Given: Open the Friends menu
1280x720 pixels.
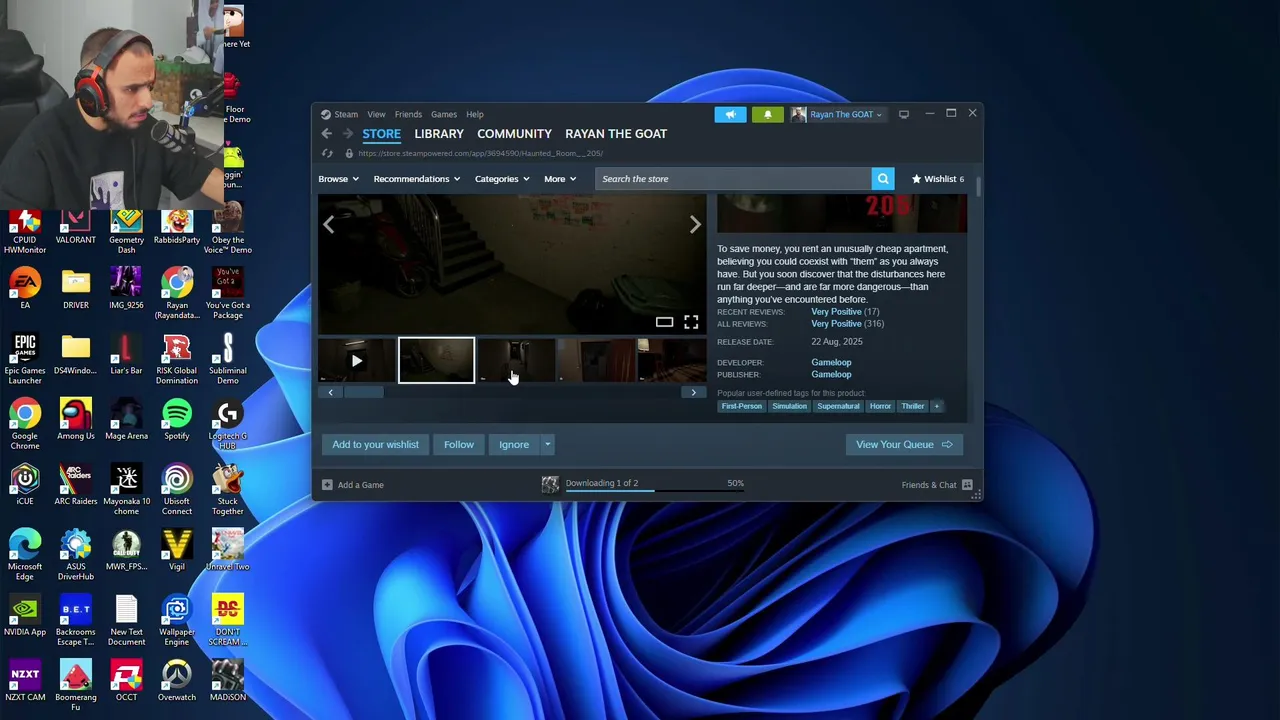Looking at the screenshot, I should point(408,114).
